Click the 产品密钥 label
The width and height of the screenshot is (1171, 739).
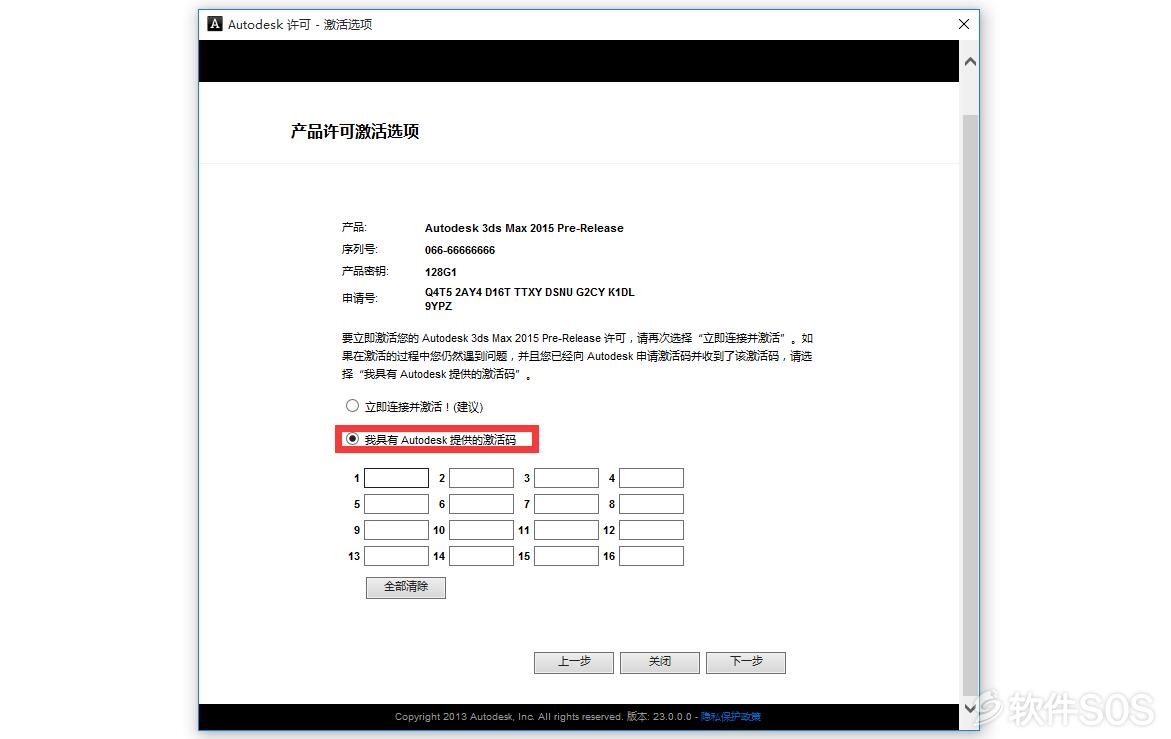click(x=365, y=272)
